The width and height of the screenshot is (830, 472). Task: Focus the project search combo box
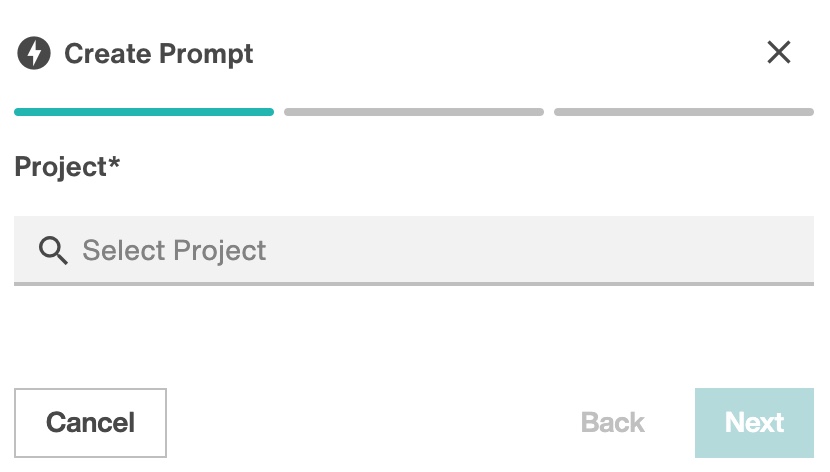[x=414, y=250]
